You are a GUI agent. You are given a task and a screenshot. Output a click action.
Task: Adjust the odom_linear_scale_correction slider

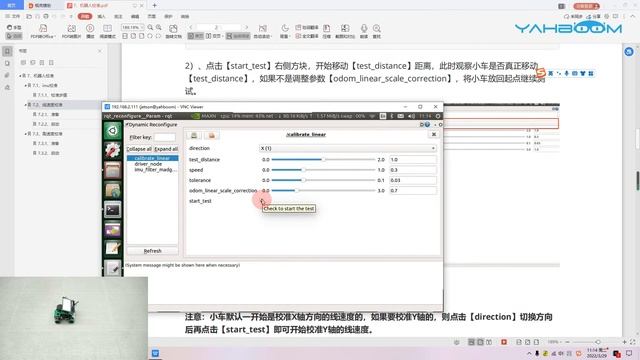(323, 191)
